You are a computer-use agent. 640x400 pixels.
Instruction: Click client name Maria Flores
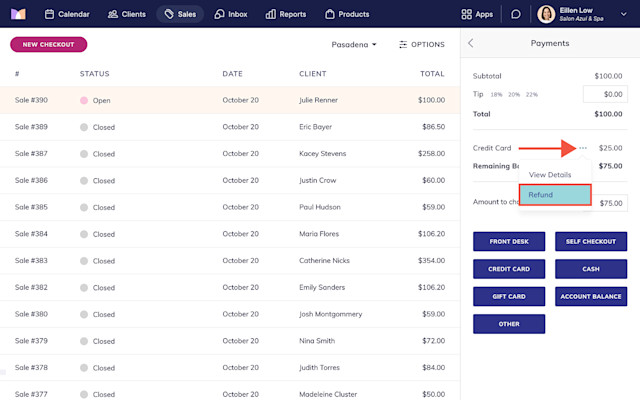pyautogui.click(x=319, y=234)
